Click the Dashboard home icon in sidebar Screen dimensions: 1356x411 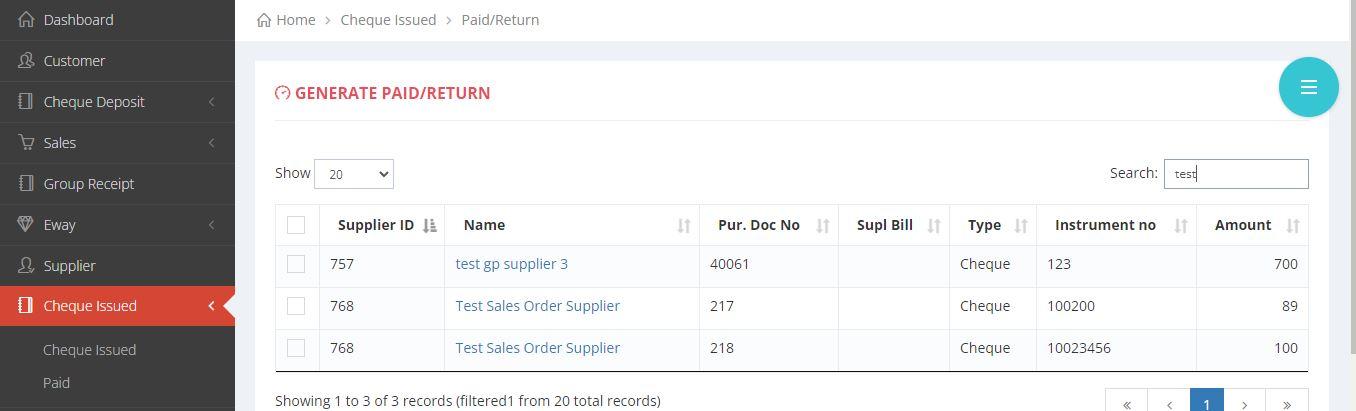coord(26,20)
